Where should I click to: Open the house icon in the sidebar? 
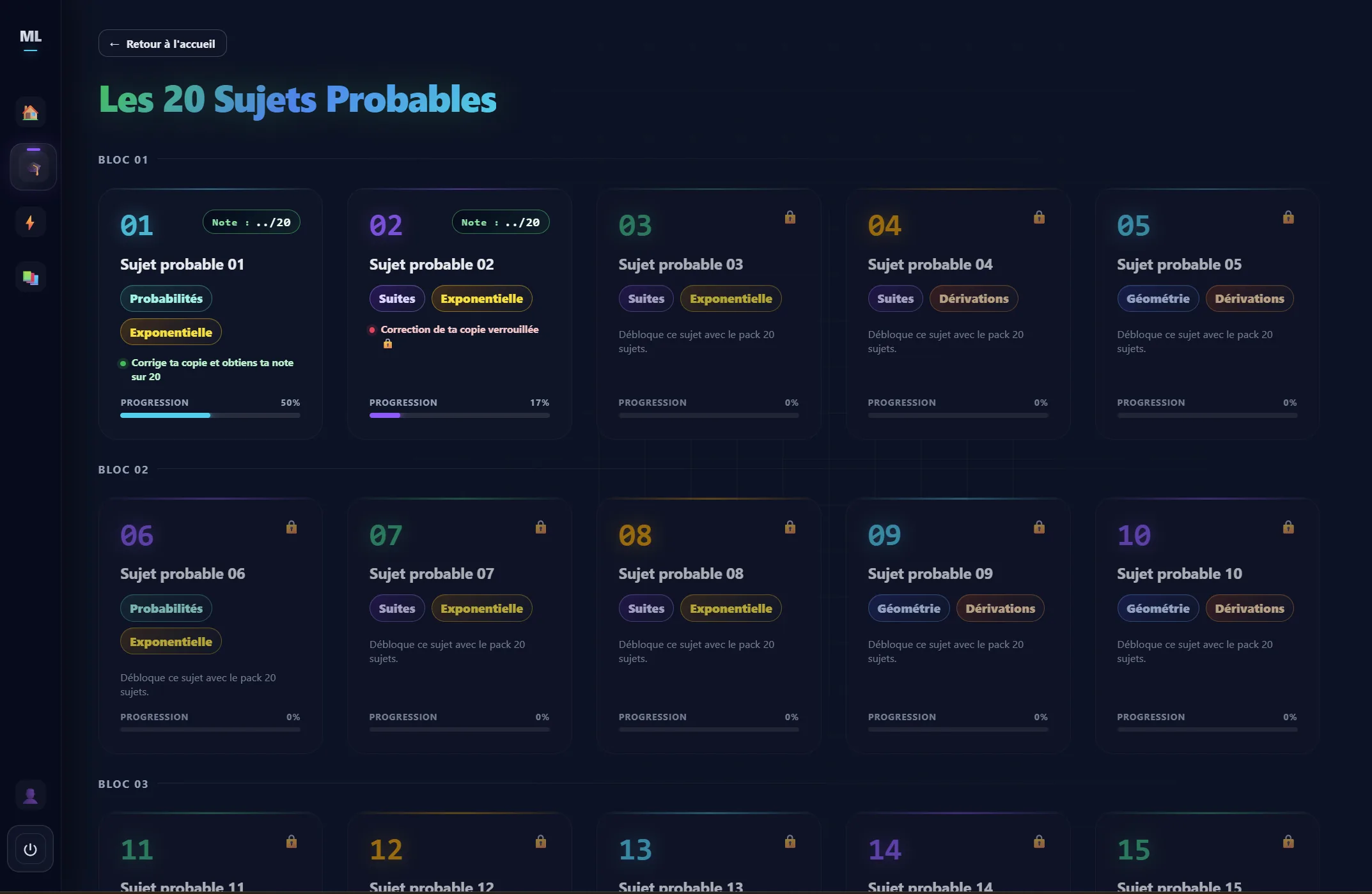[30, 113]
